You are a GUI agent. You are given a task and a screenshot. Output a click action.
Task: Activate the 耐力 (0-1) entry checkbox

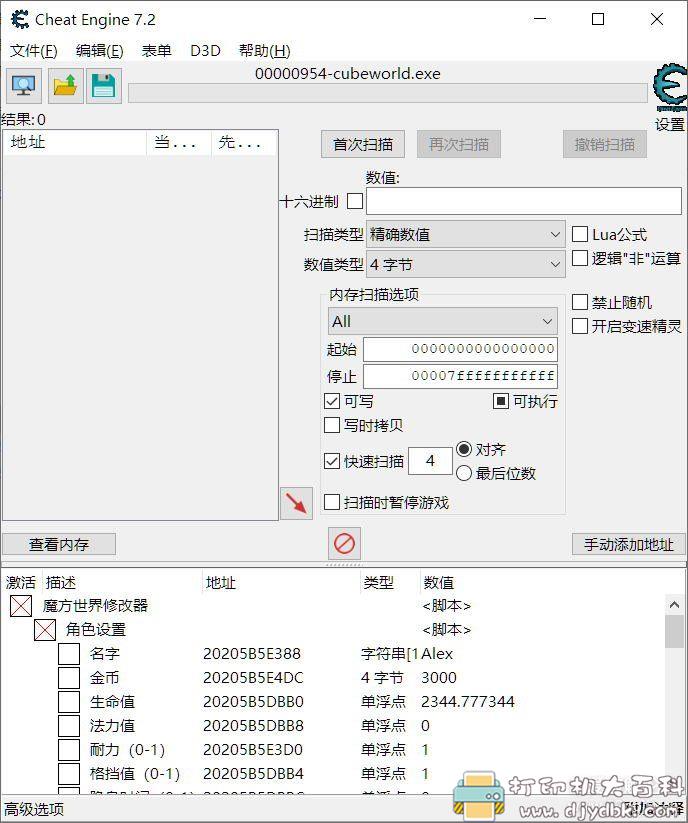tap(69, 750)
